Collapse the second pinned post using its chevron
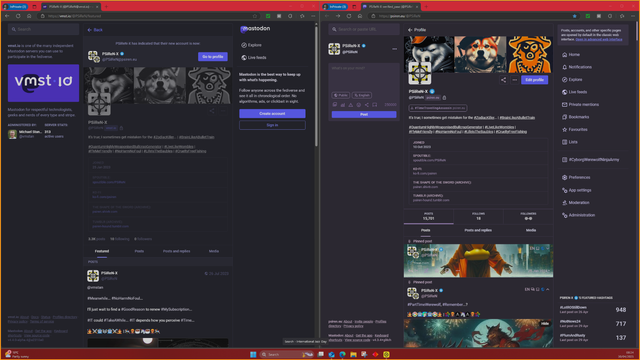Viewport: 640px width, 360px height. click(x=548, y=289)
